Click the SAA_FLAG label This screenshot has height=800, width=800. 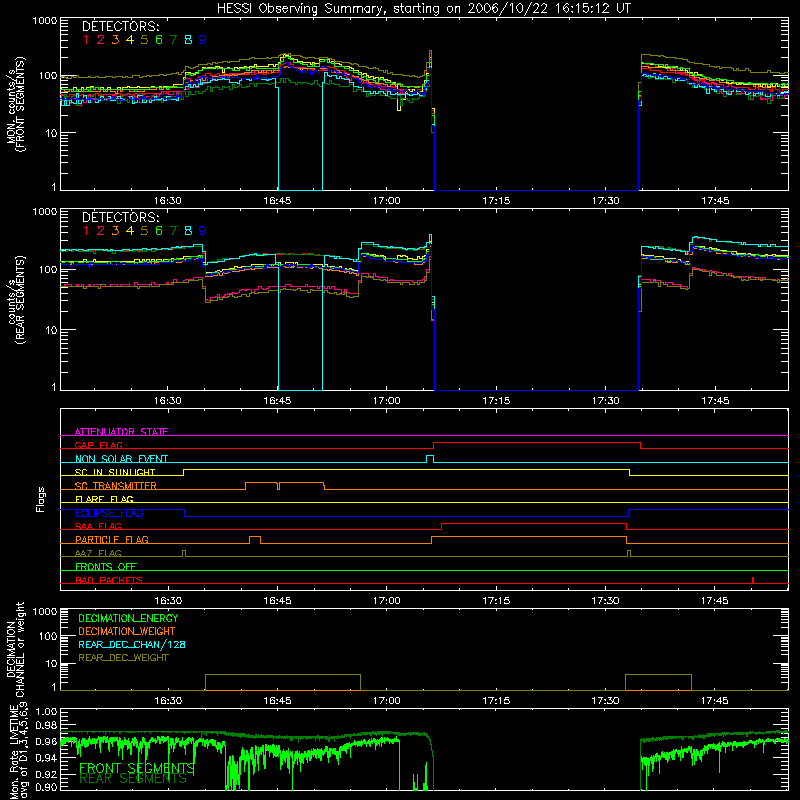click(98, 526)
